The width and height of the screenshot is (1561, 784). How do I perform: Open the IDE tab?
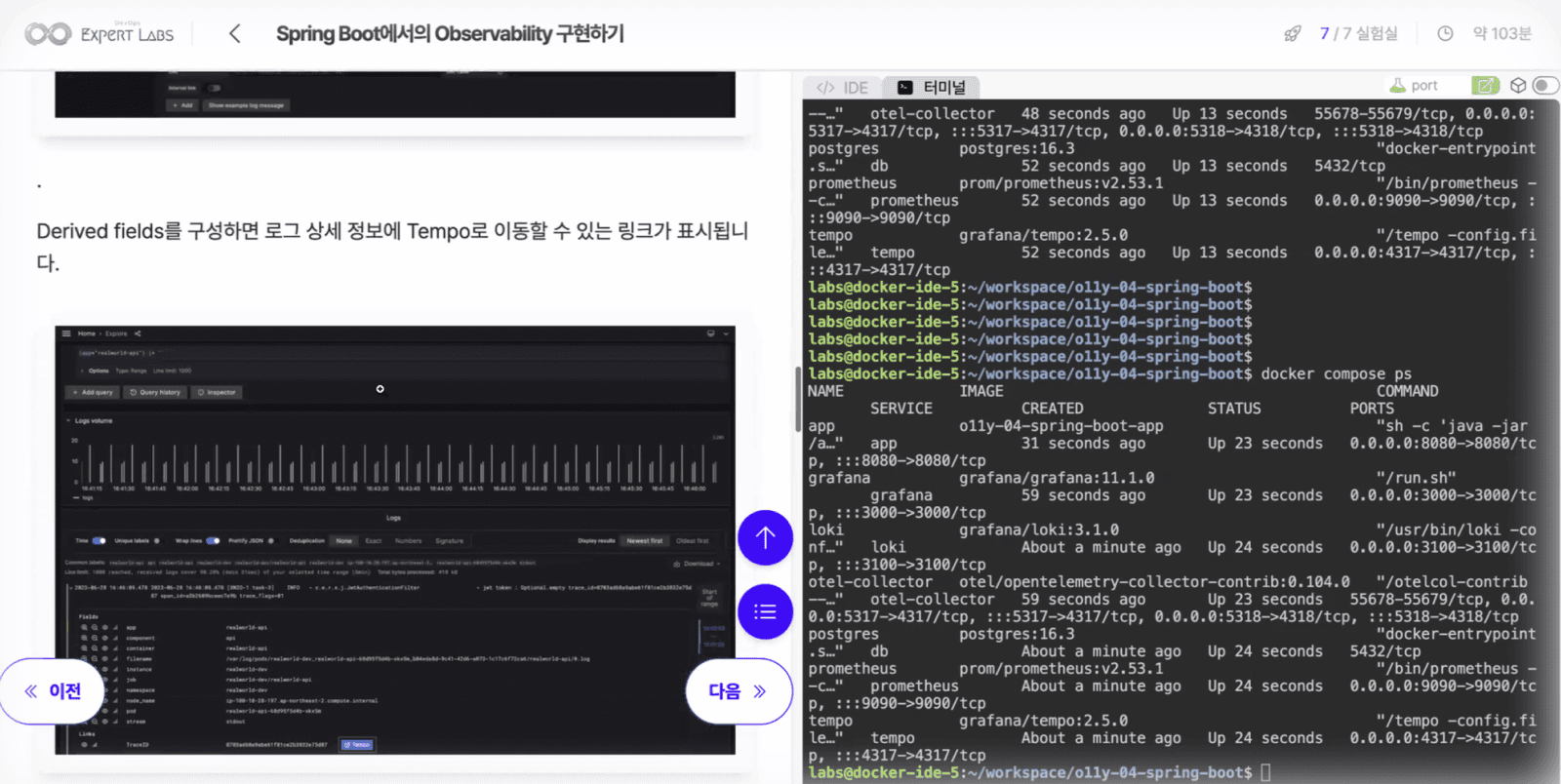click(843, 88)
